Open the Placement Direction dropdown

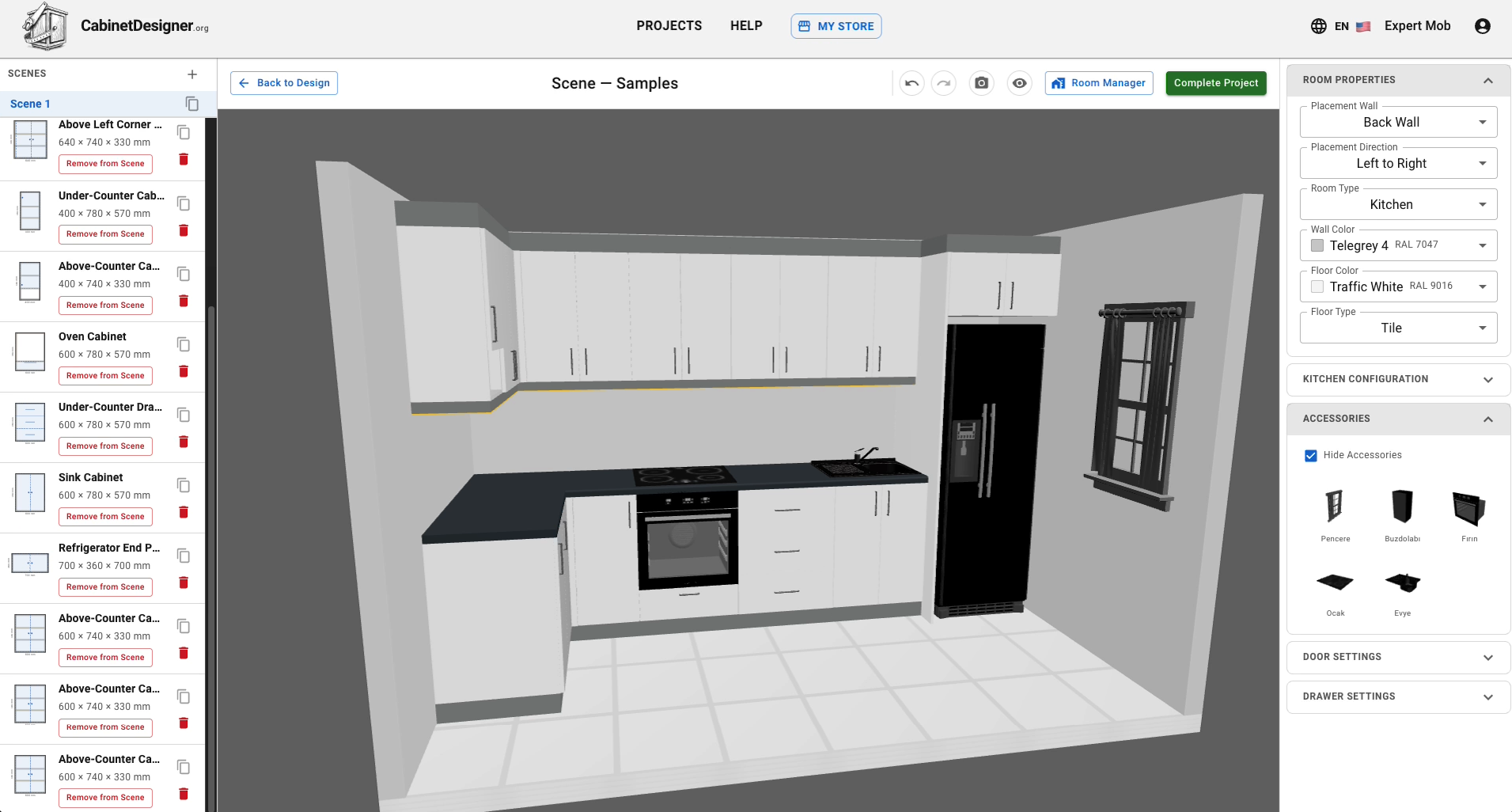point(1398,163)
